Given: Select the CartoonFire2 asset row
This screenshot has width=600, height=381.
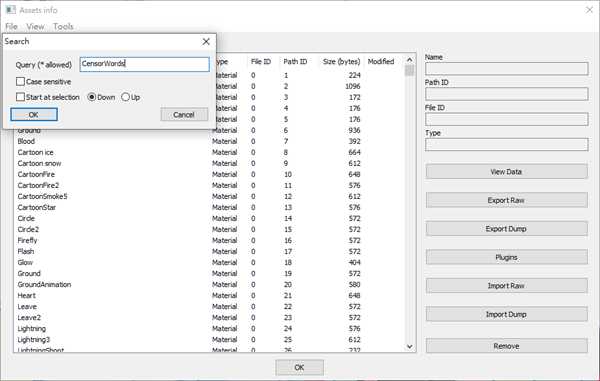Looking at the screenshot, I should [x=208, y=185].
